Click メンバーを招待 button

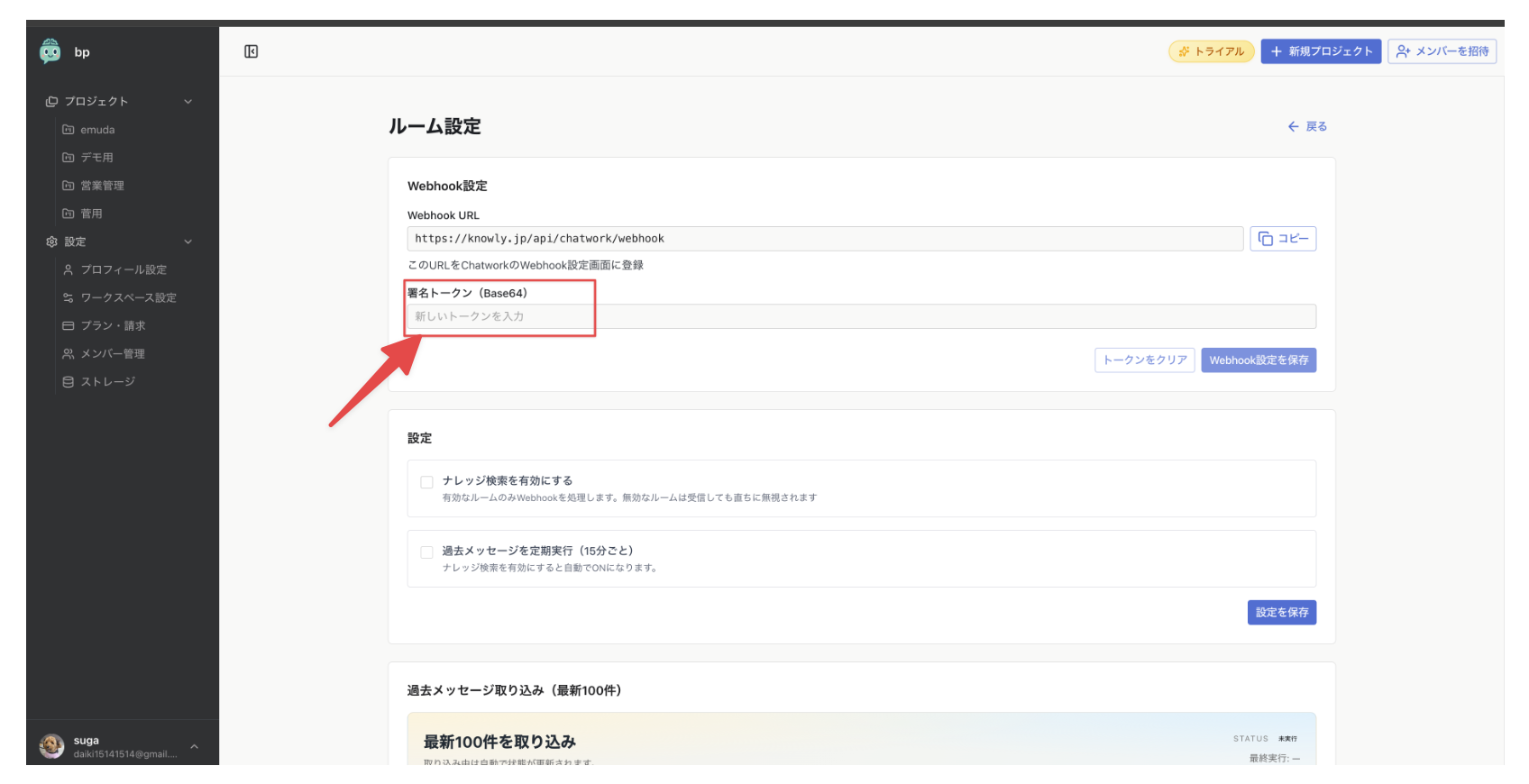coord(1442,51)
